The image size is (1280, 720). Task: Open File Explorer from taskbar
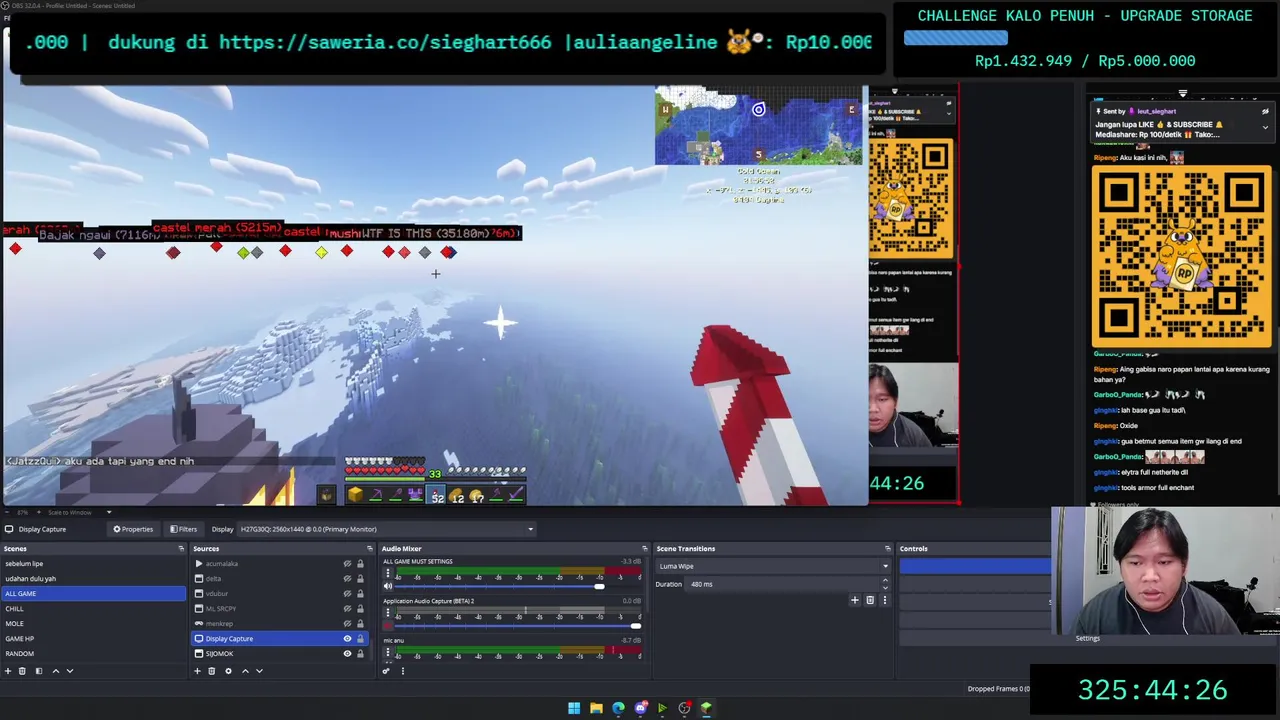click(596, 708)
